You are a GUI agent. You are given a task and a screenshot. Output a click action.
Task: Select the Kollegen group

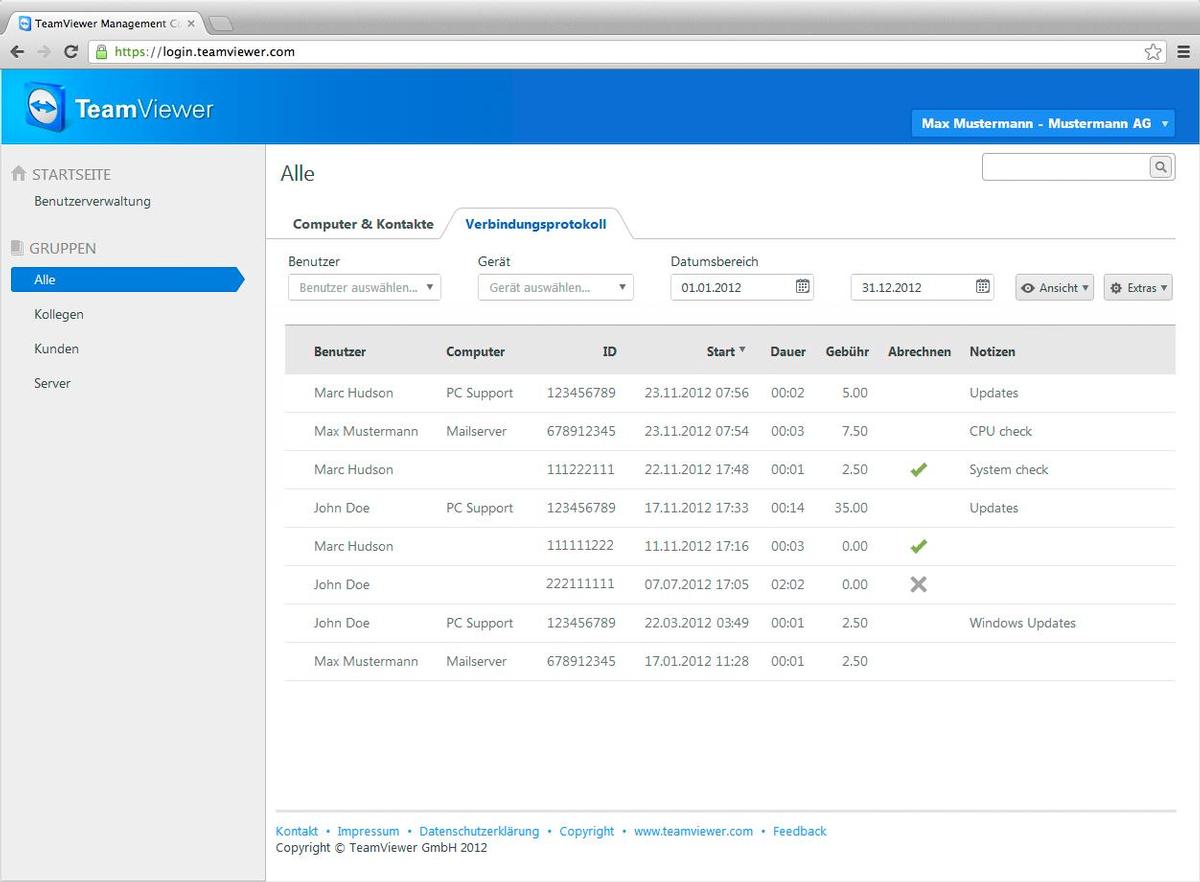(x=58, y=314)
